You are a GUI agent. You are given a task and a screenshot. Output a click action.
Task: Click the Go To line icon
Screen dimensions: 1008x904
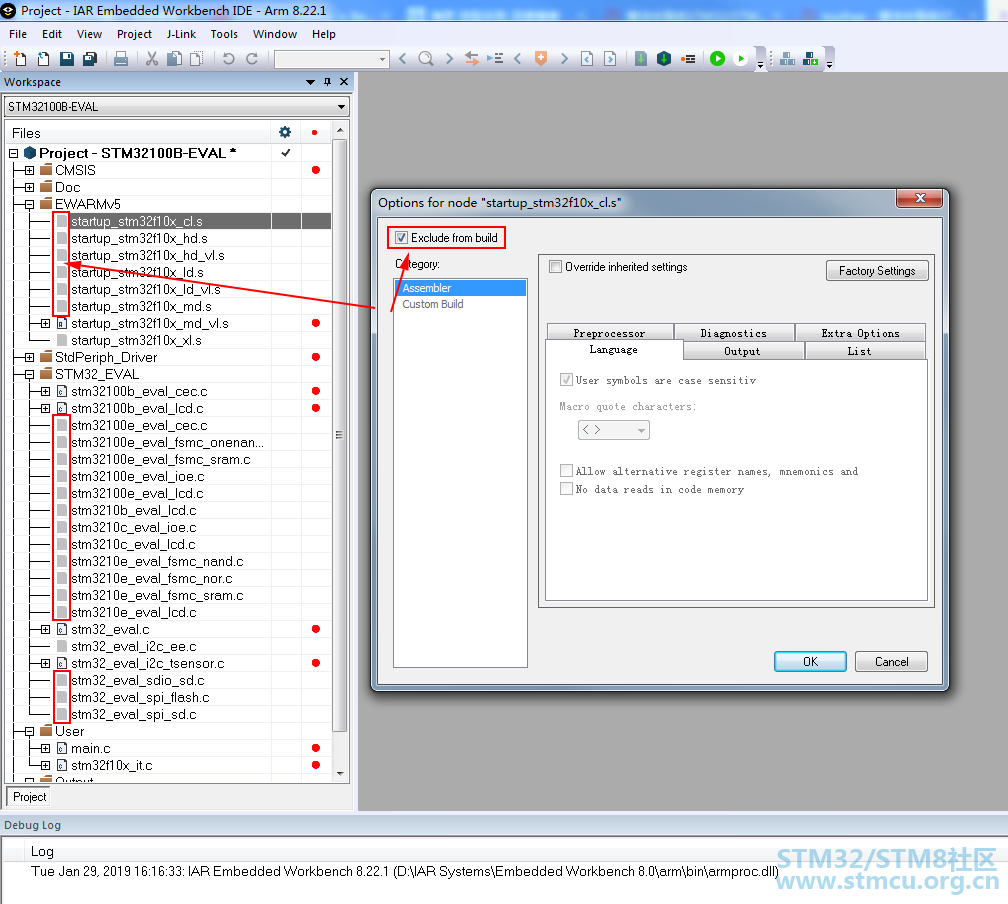click(495, 59)
